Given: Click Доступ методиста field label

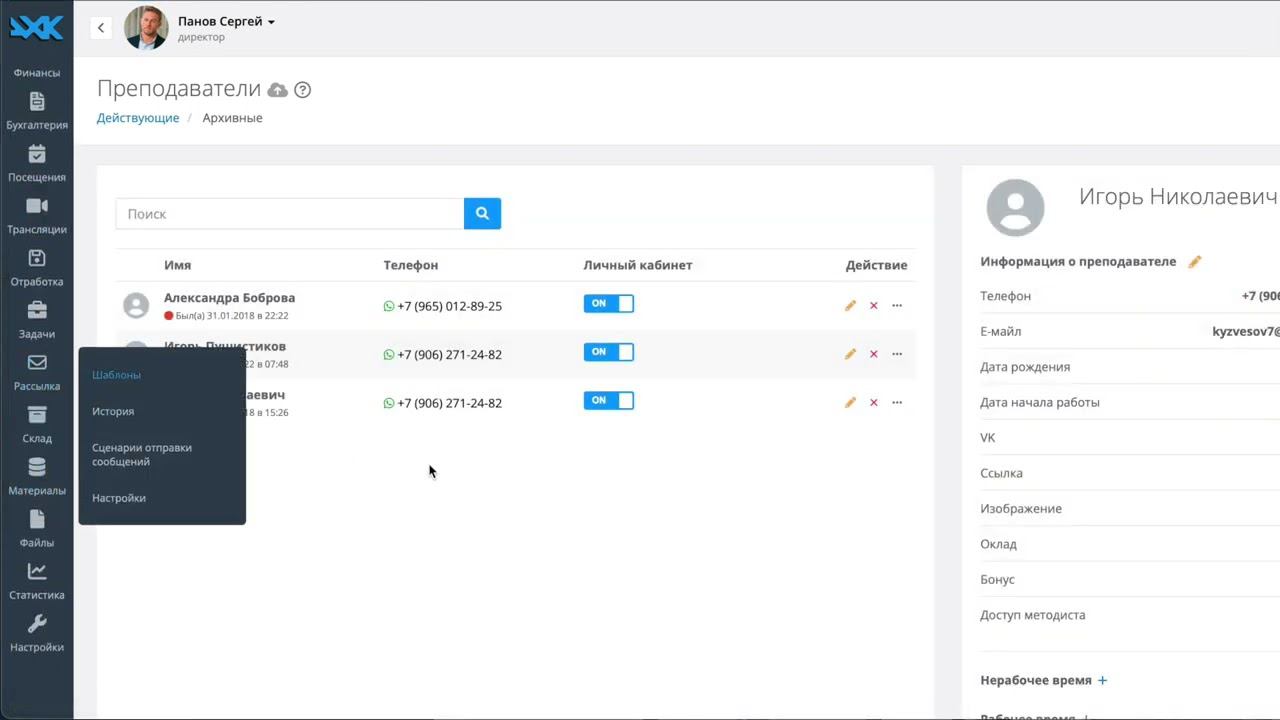Looking at the screenshot, I should (1033, 615).
